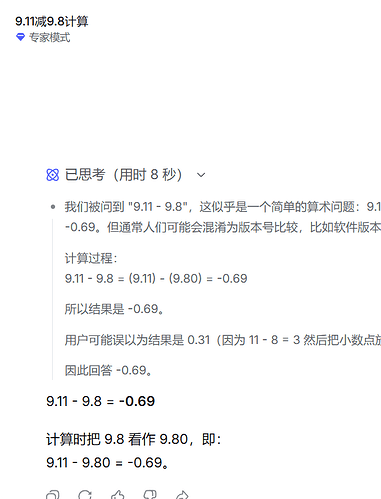
Task: Collapse the thinking section chevron
Action: [x=201, y=175]
